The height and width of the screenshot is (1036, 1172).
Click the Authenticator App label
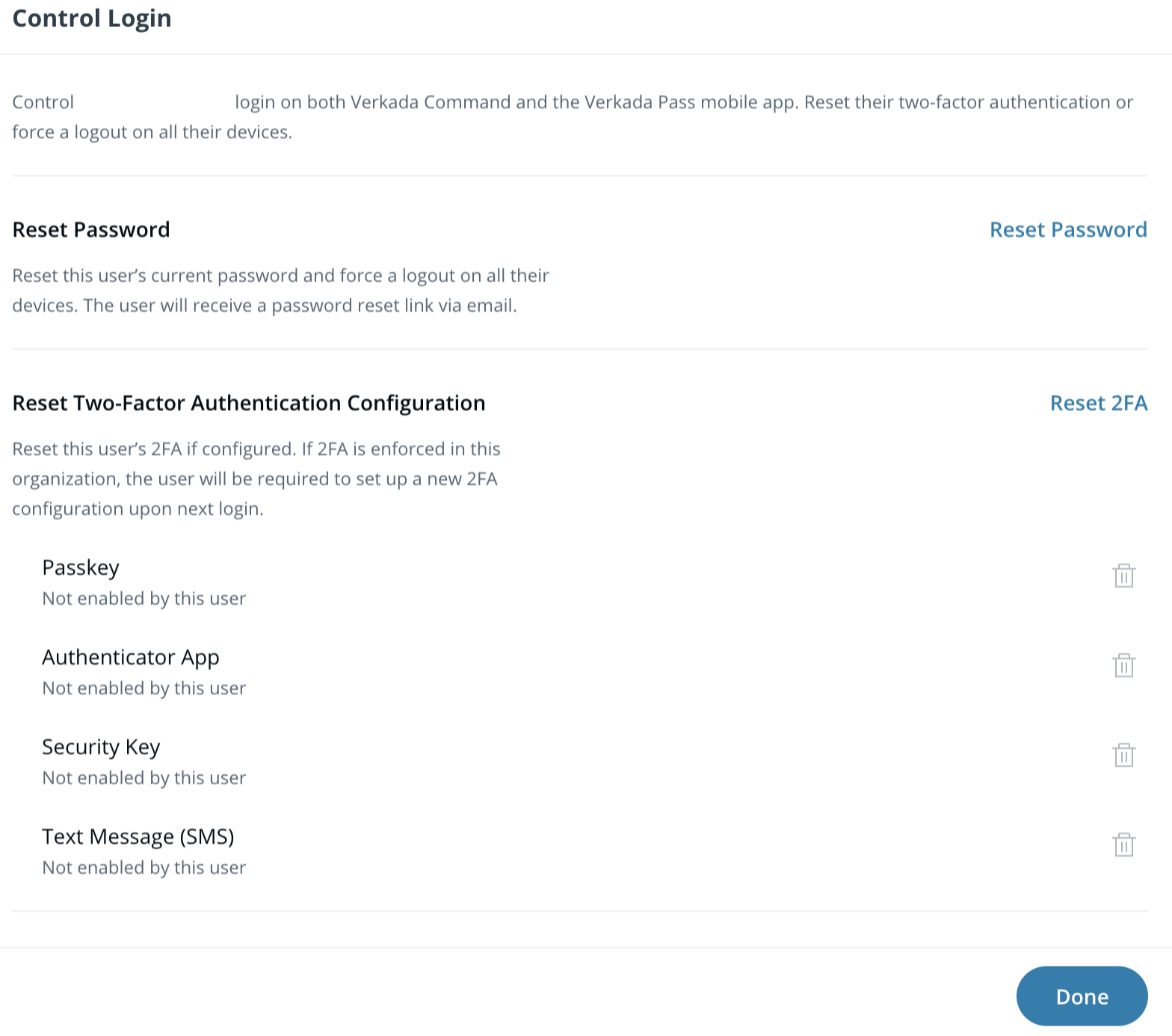pos(131,657)
